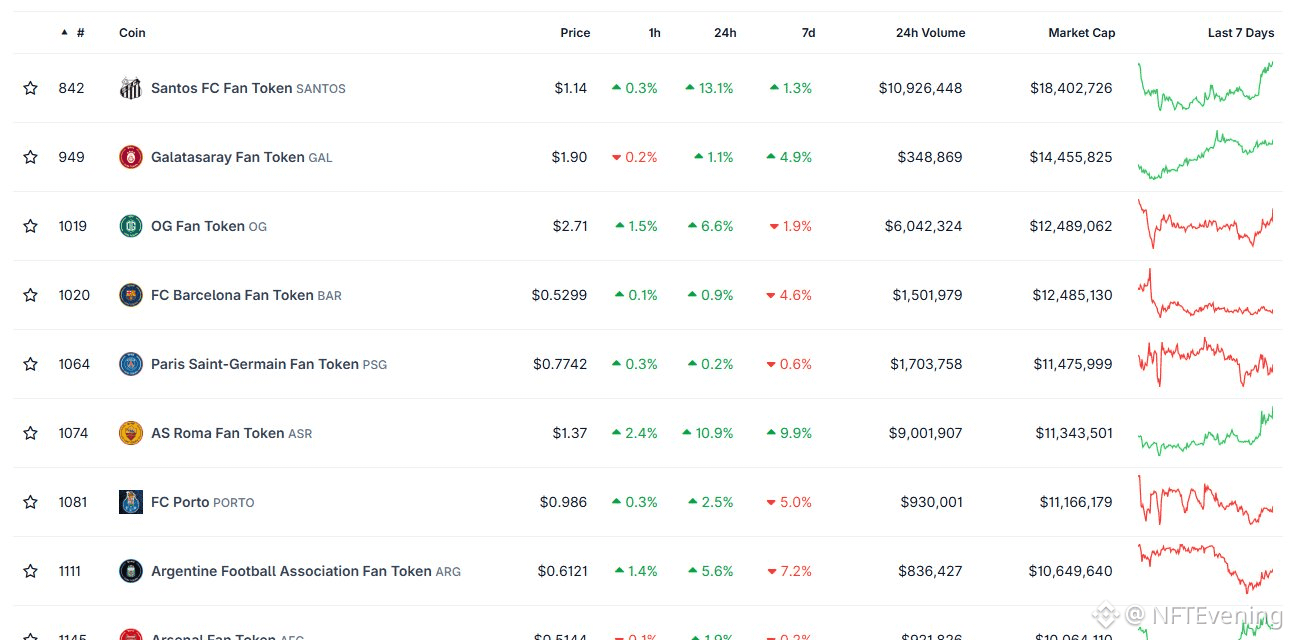Click FC Porto crest icon
This screenshot has height=640, width=1291.
point(131,502)
